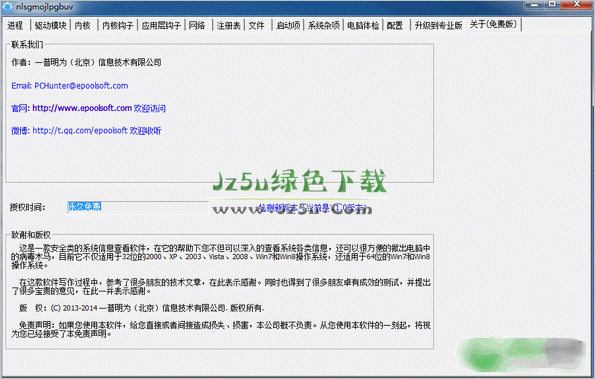Screen dimensions: 595x379
Task: Open the www.epoolsoft.com website link
Action: [82, 108]
